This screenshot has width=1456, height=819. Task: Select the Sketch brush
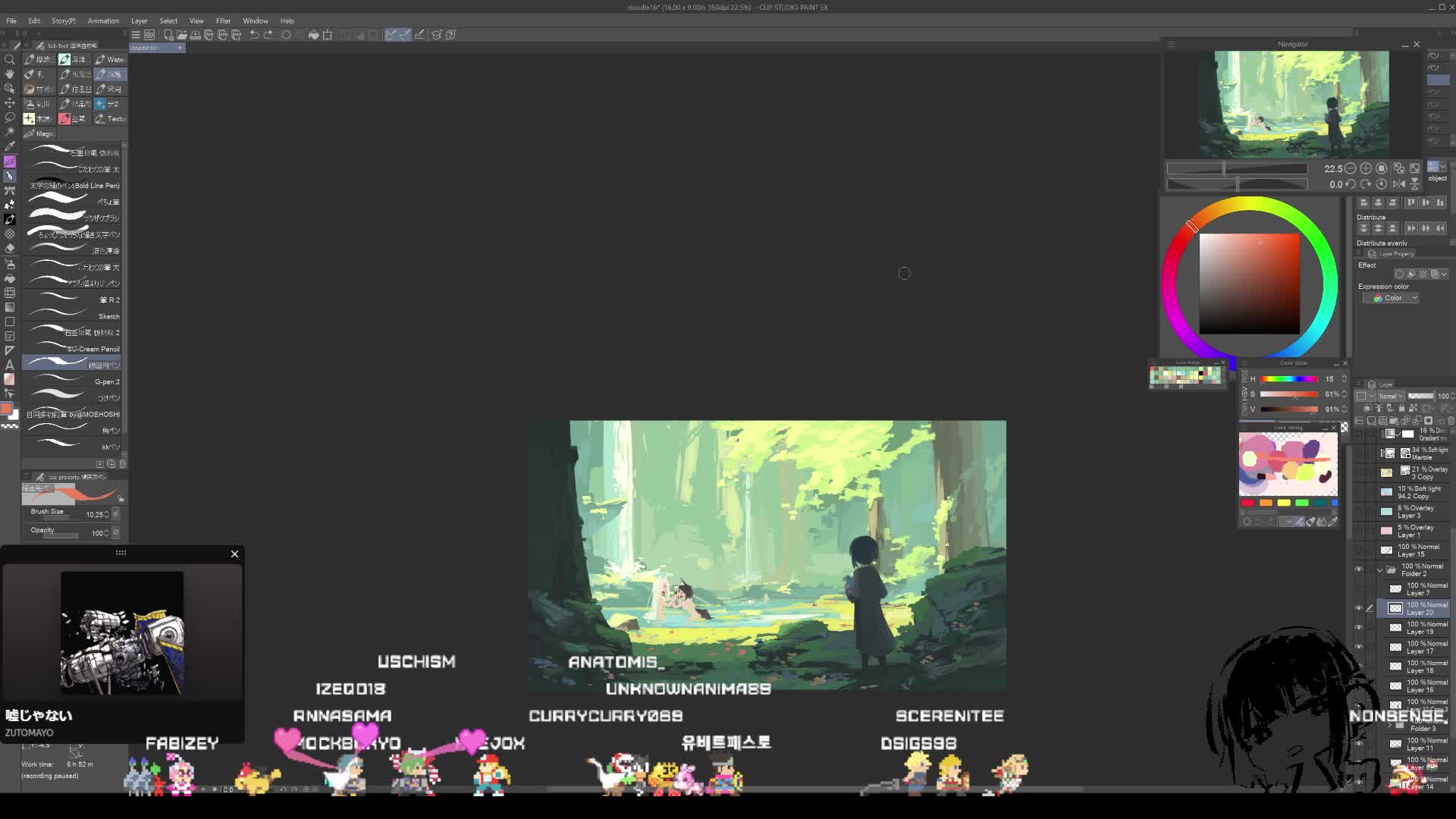coord(73,316)
